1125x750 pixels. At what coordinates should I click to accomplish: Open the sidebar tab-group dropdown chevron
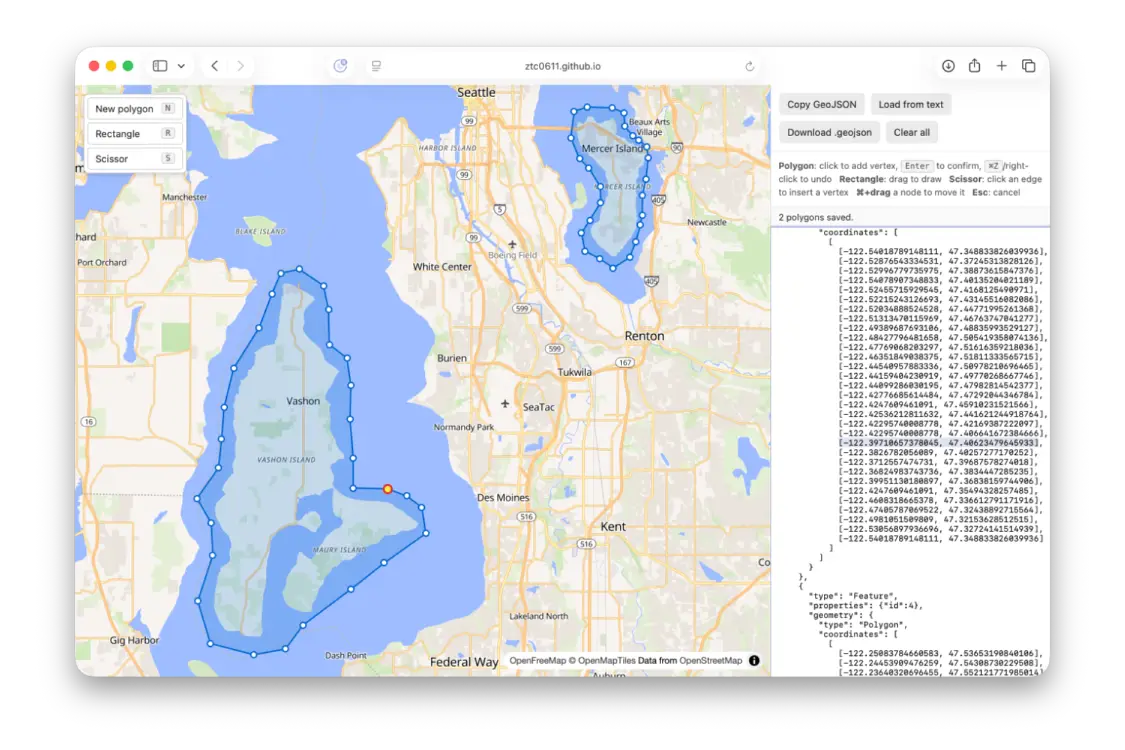point(182,66)
